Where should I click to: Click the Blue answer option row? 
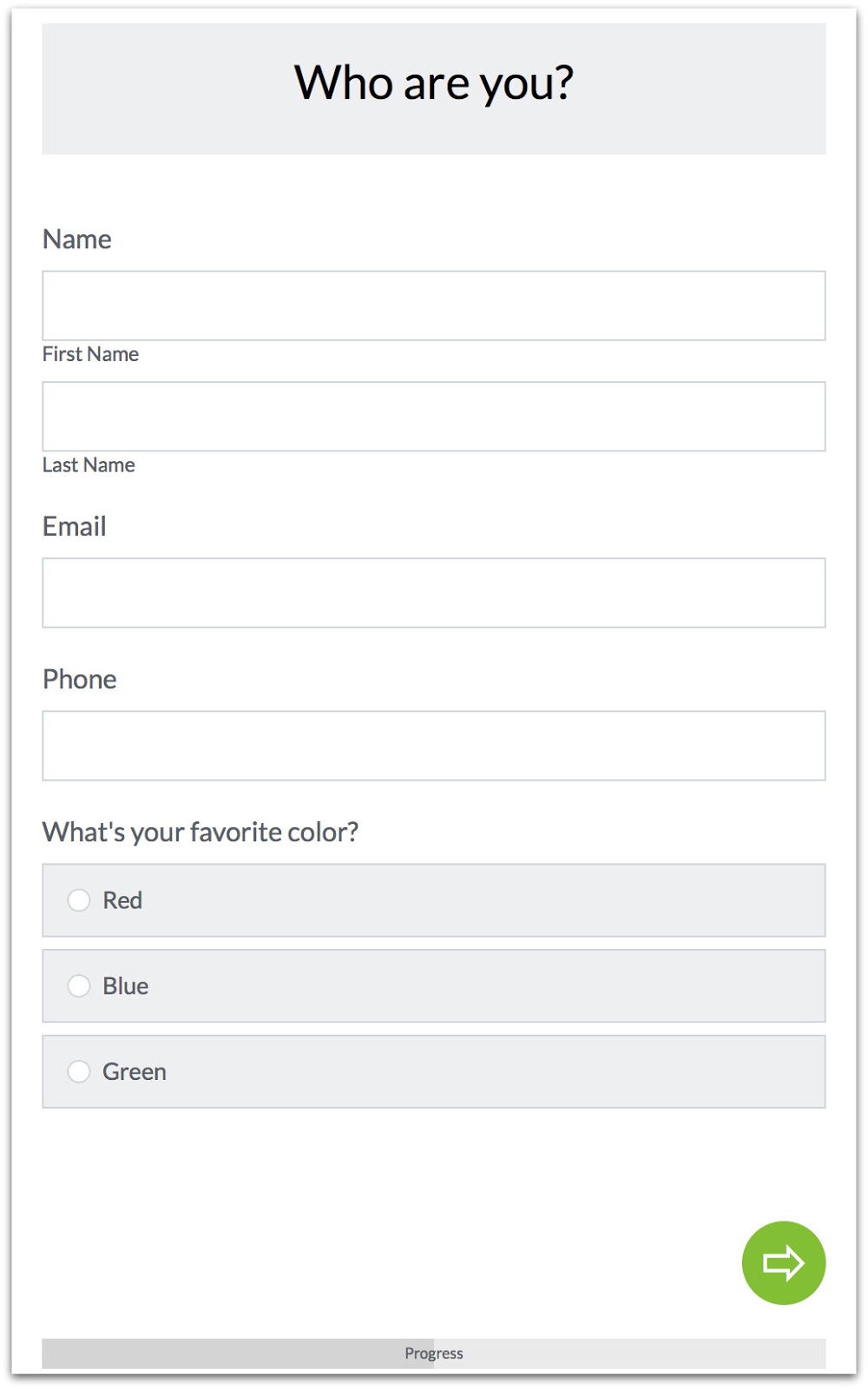(434, 986)
